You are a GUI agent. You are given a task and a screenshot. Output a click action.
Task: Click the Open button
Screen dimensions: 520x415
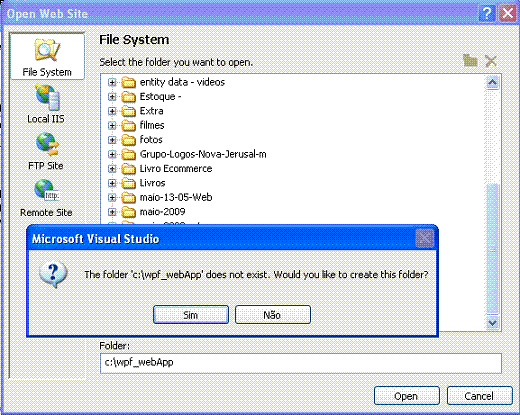[407, 396]
